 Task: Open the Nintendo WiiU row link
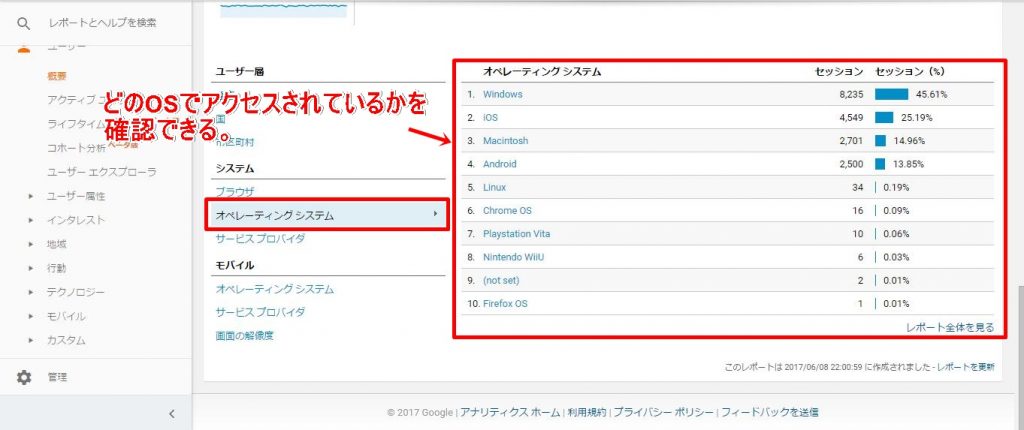(x=513, y=257)
